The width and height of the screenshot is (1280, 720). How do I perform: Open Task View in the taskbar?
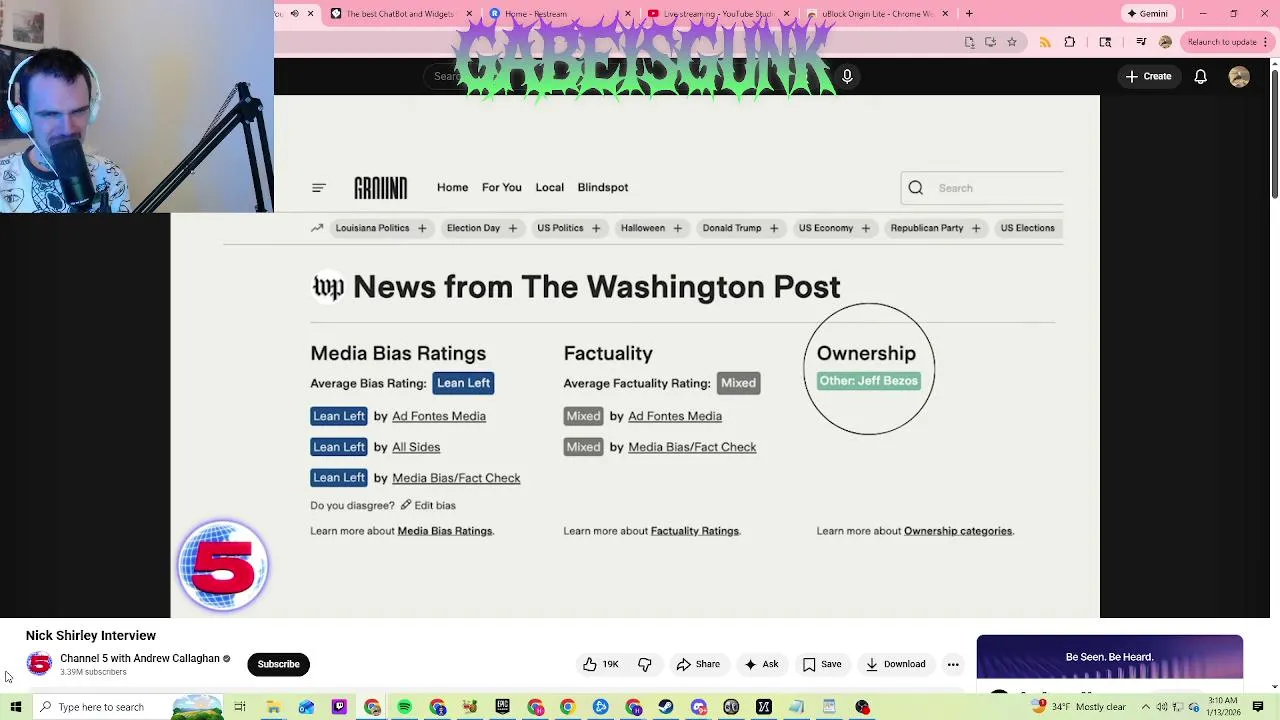pos(240,707)
